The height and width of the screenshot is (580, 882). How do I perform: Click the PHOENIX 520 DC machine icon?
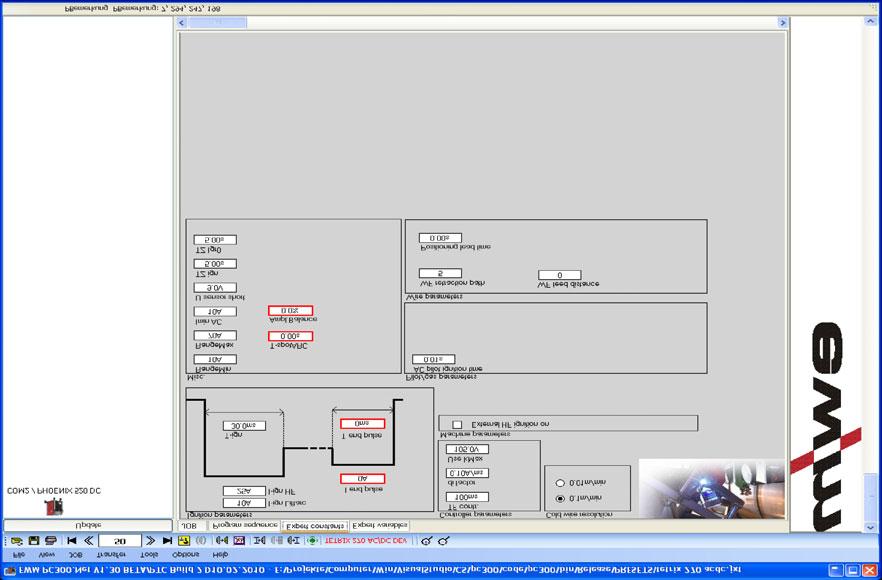coord(54,506)
